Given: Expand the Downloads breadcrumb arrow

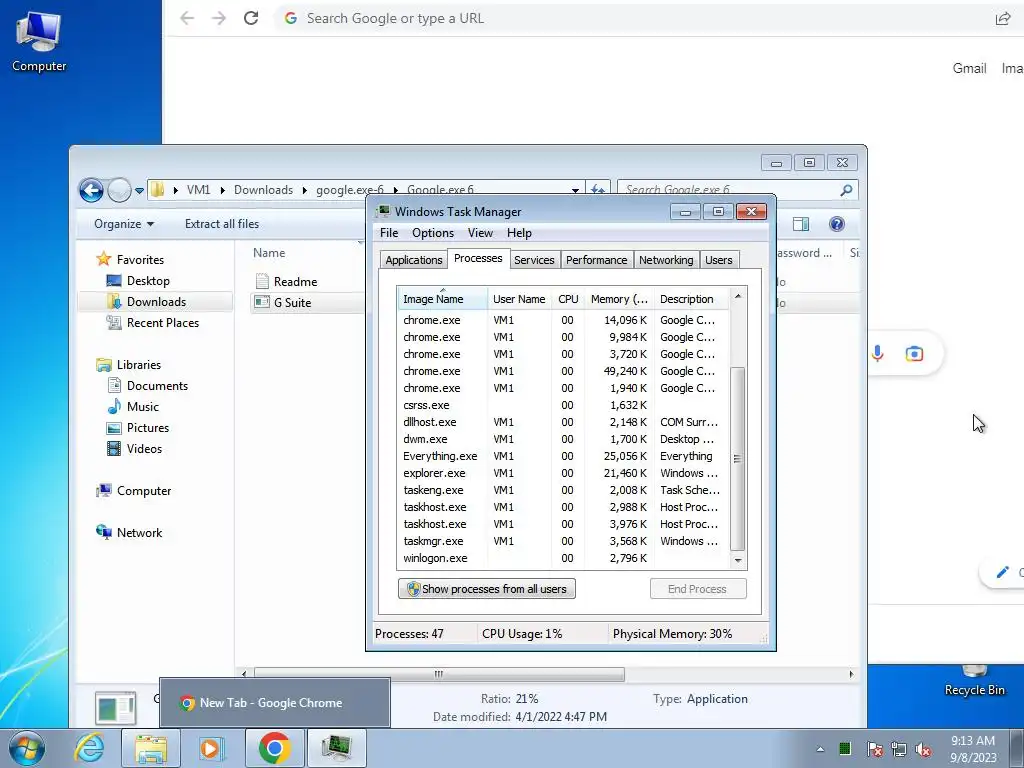Looking at the screenshot, I should point(304,190).
